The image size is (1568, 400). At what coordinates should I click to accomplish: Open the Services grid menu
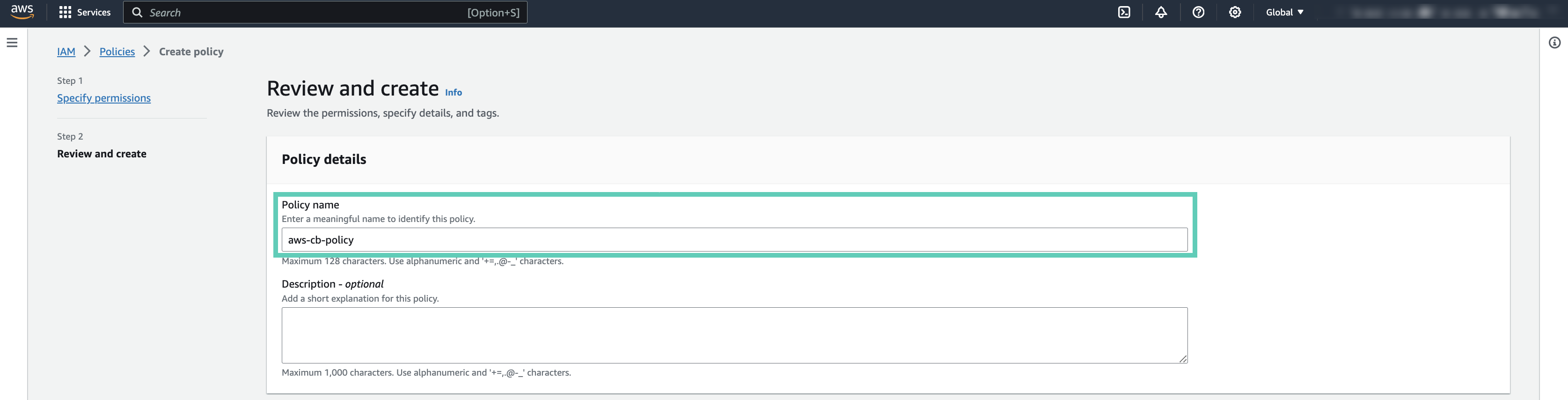click(x=65, y=13)
